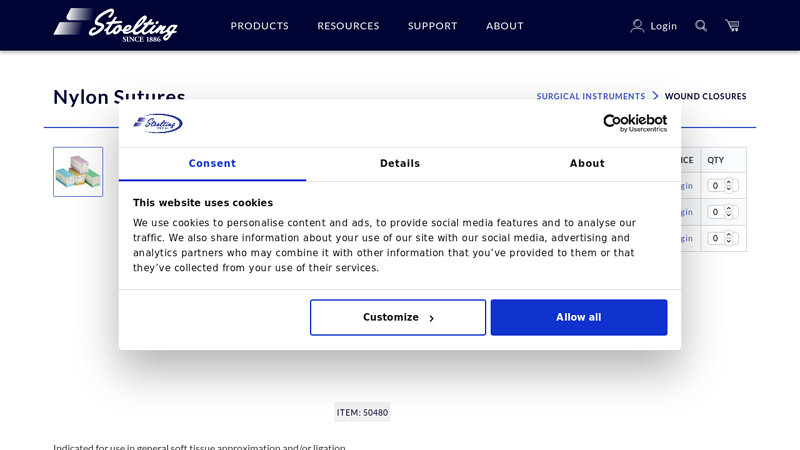Expand the About navigation menu
This screenshot has height=450, width=800.
(x=504, y=26)
